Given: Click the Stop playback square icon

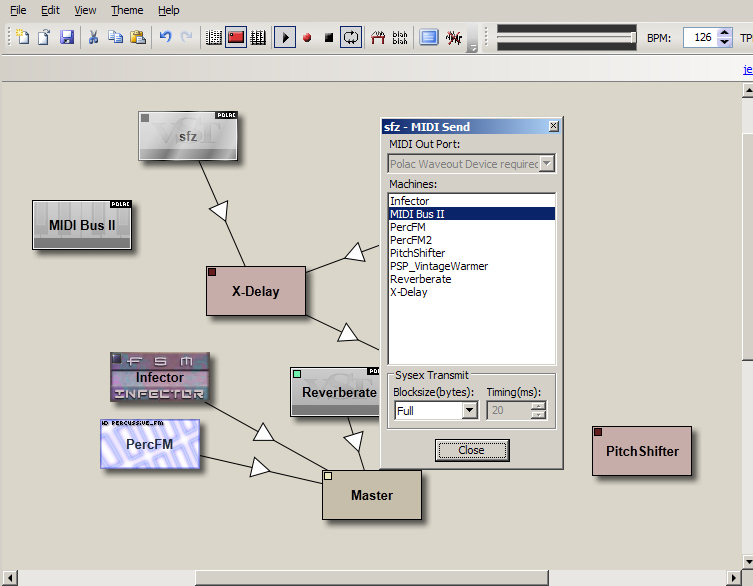Looking at the screenshot, I should click(x=329, y=38).
